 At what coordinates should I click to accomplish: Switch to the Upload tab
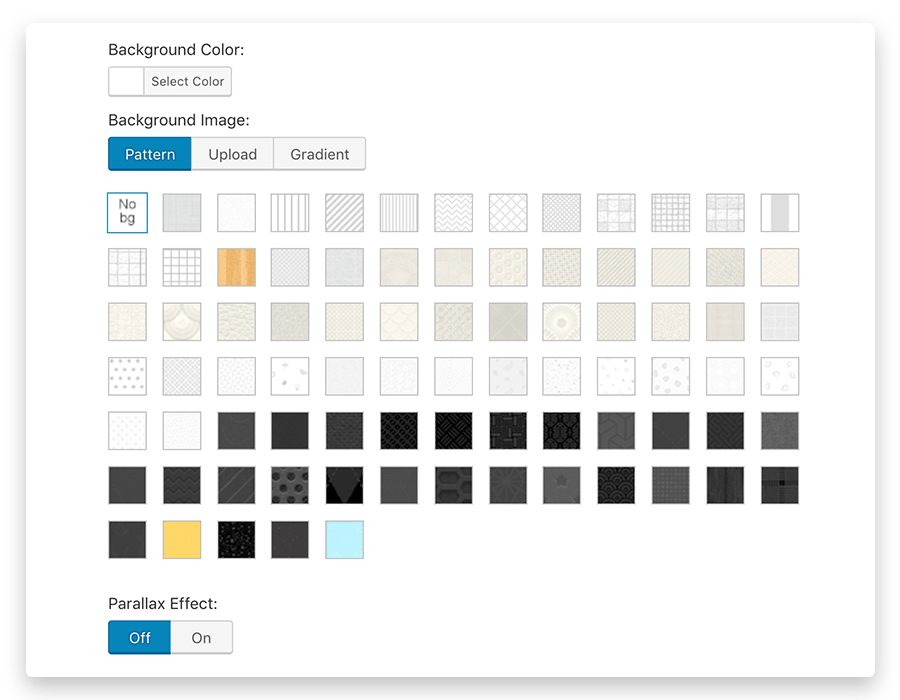coord(232,154)
